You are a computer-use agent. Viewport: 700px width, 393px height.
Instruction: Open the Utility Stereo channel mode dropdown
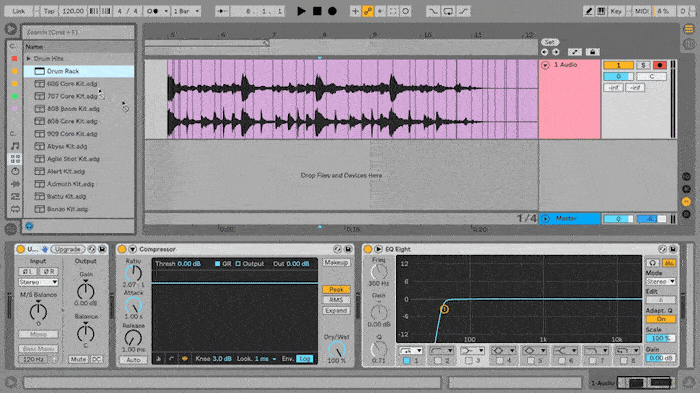(38, 282)
